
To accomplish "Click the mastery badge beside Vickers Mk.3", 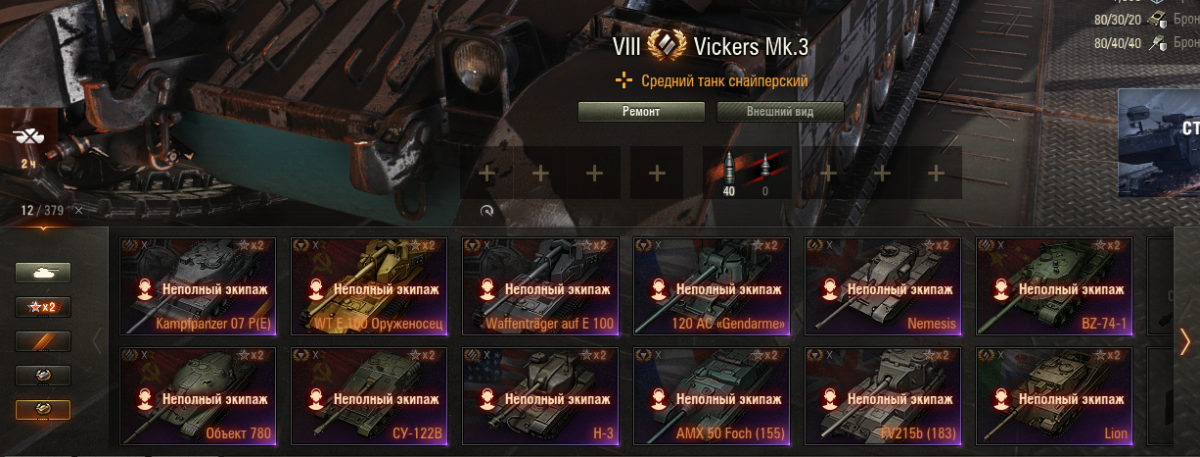I will pyautogui.click(x=663, y=46).
